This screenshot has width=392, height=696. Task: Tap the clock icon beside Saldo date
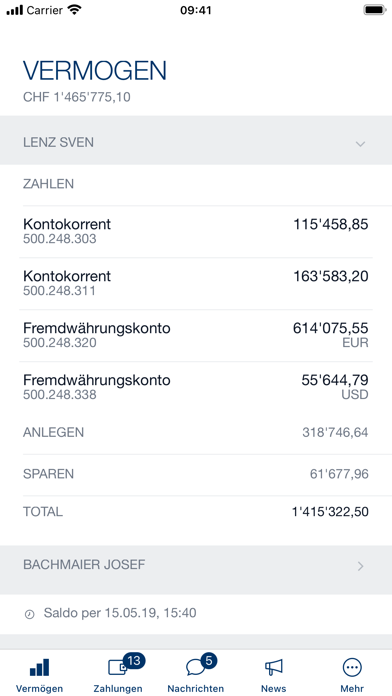click(29, 615)
